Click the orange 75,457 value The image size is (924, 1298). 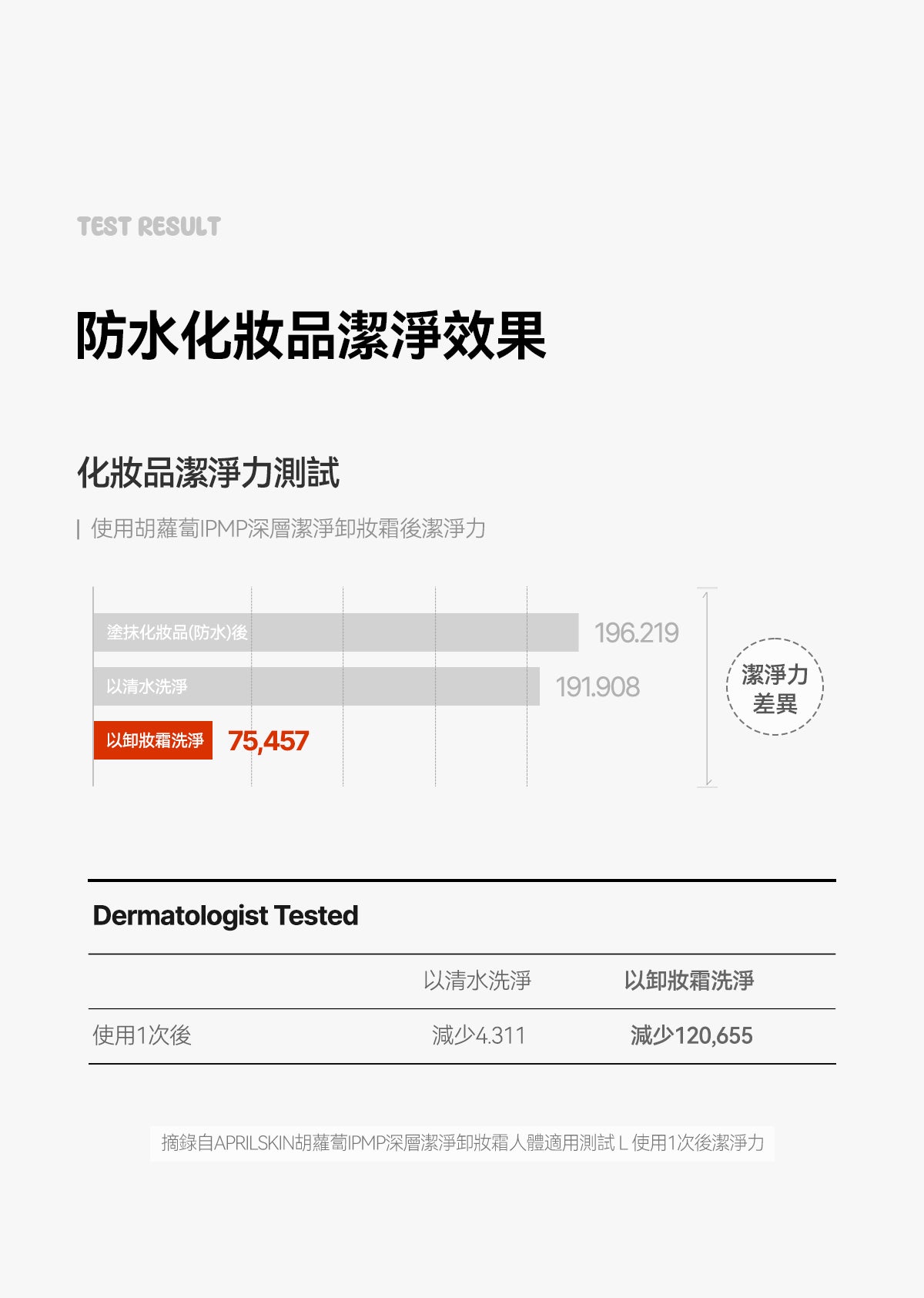[268, 741]
